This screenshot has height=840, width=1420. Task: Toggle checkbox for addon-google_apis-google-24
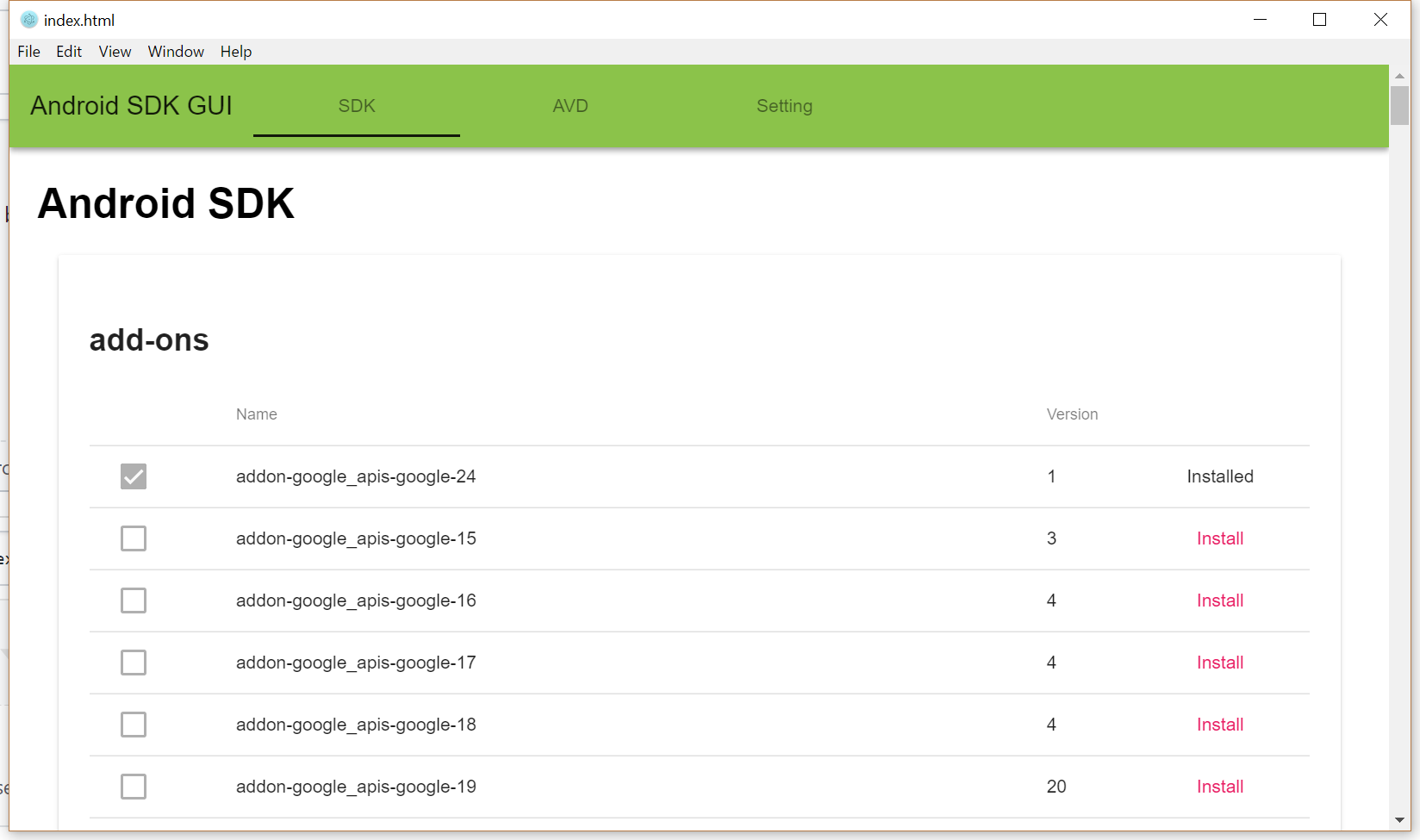coord(134,476)
